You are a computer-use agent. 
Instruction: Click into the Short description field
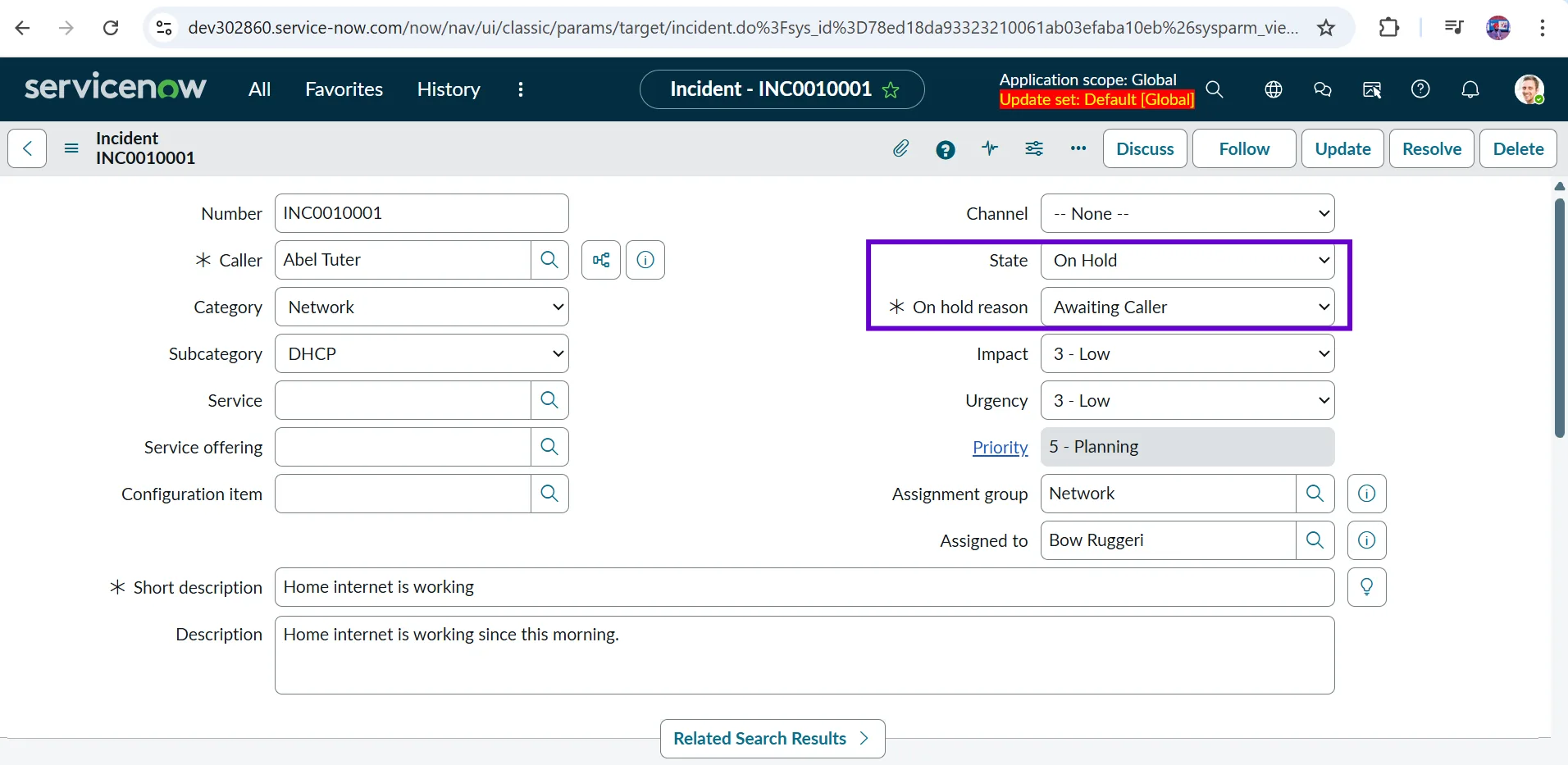pos(804,587)
